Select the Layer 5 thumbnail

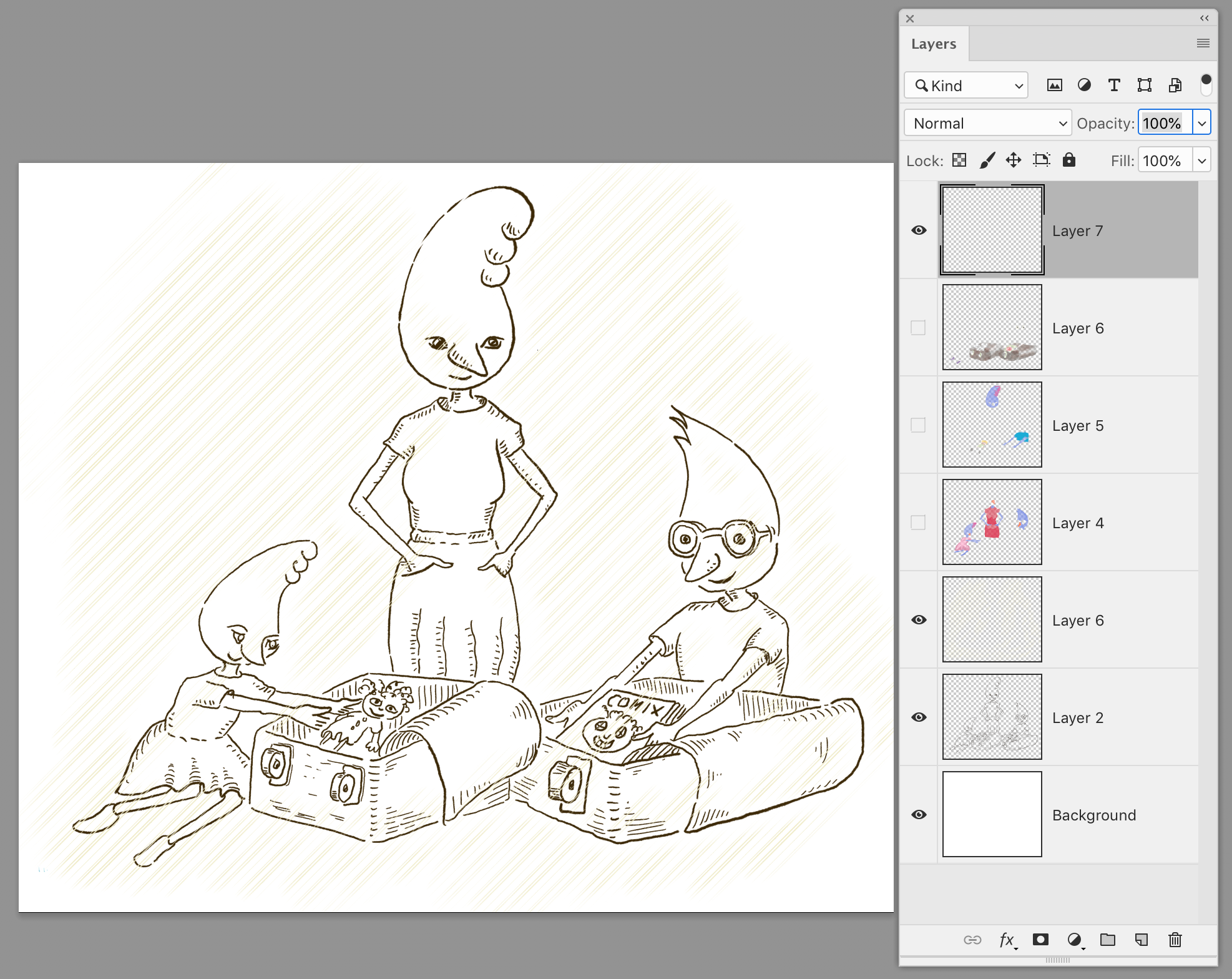[x=992, y=425]
